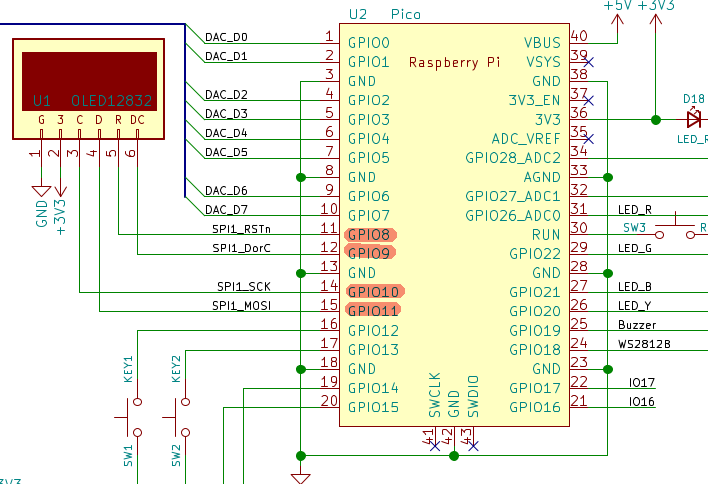Image resolution: width=708 pixels, height=484 pixels.
Task: Click the no-connect marker on ADC_VREF pin 35
Action: click(x=589, y=139)
